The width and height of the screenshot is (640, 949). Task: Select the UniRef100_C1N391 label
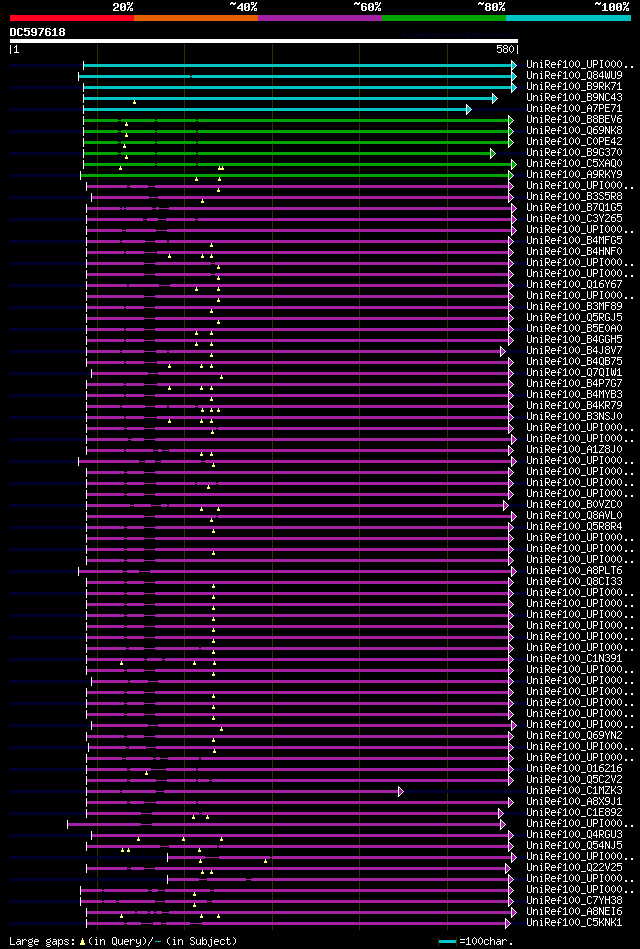pyautogui.click(x=574, y=658)
